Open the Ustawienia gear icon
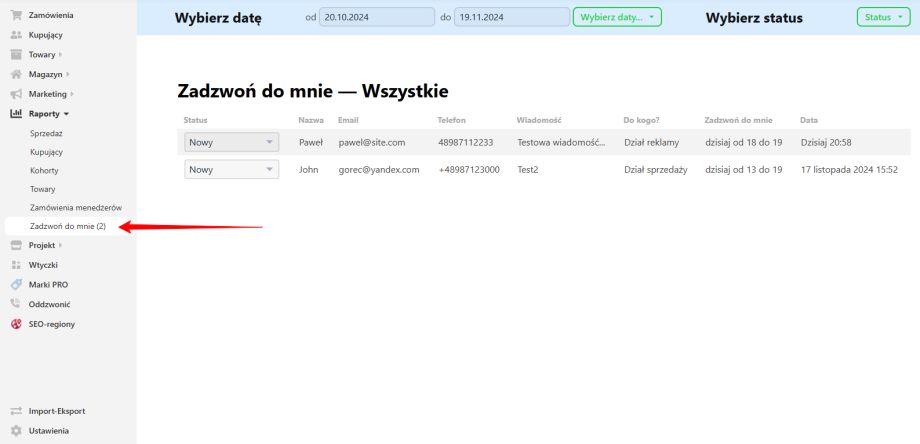The width and height of the screenshot is (920, 444). 16,431
